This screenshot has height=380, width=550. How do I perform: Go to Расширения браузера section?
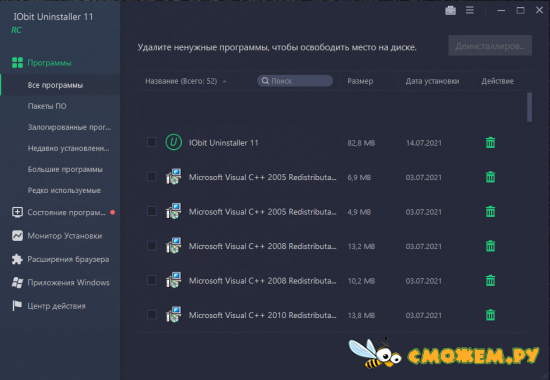tap(68, 259)
